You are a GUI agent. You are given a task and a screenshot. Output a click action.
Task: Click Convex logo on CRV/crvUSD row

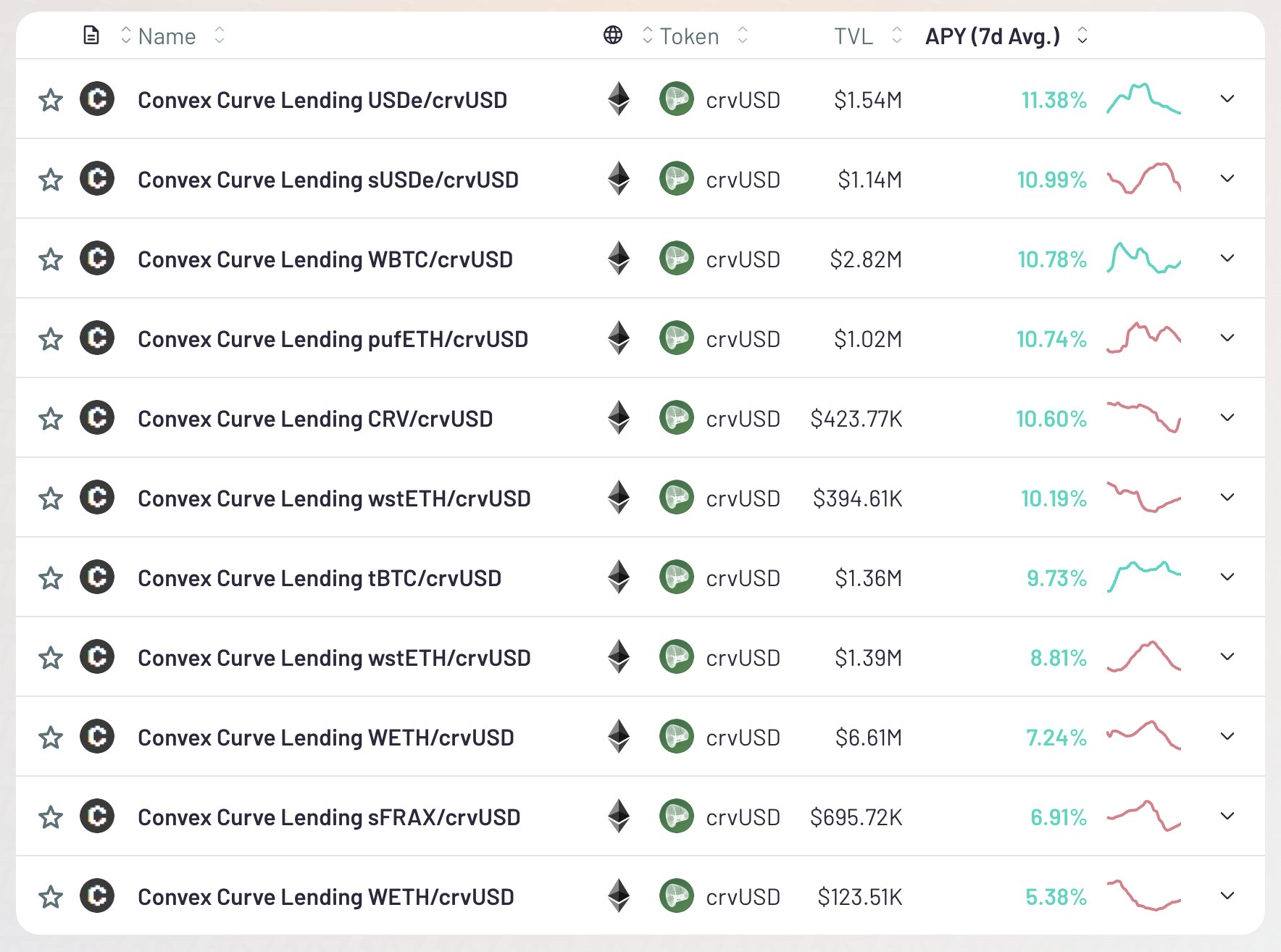click(97, 417)
